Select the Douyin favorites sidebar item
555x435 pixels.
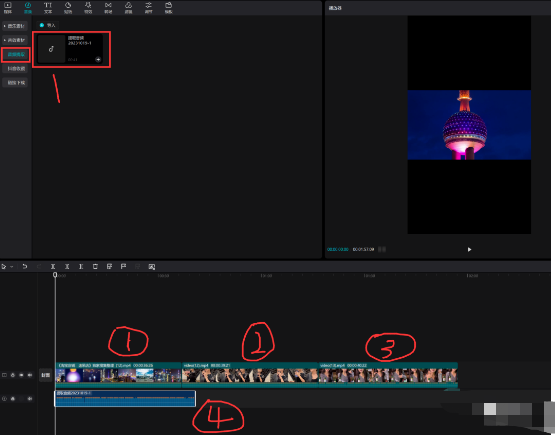point(15,68)
